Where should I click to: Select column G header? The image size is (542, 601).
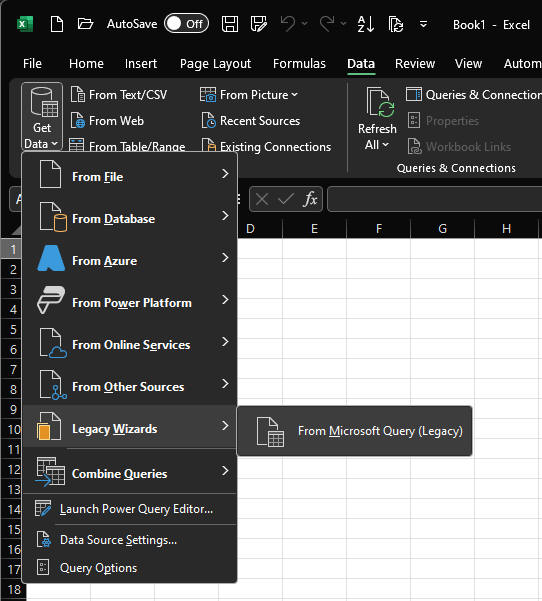coord(442,229)
